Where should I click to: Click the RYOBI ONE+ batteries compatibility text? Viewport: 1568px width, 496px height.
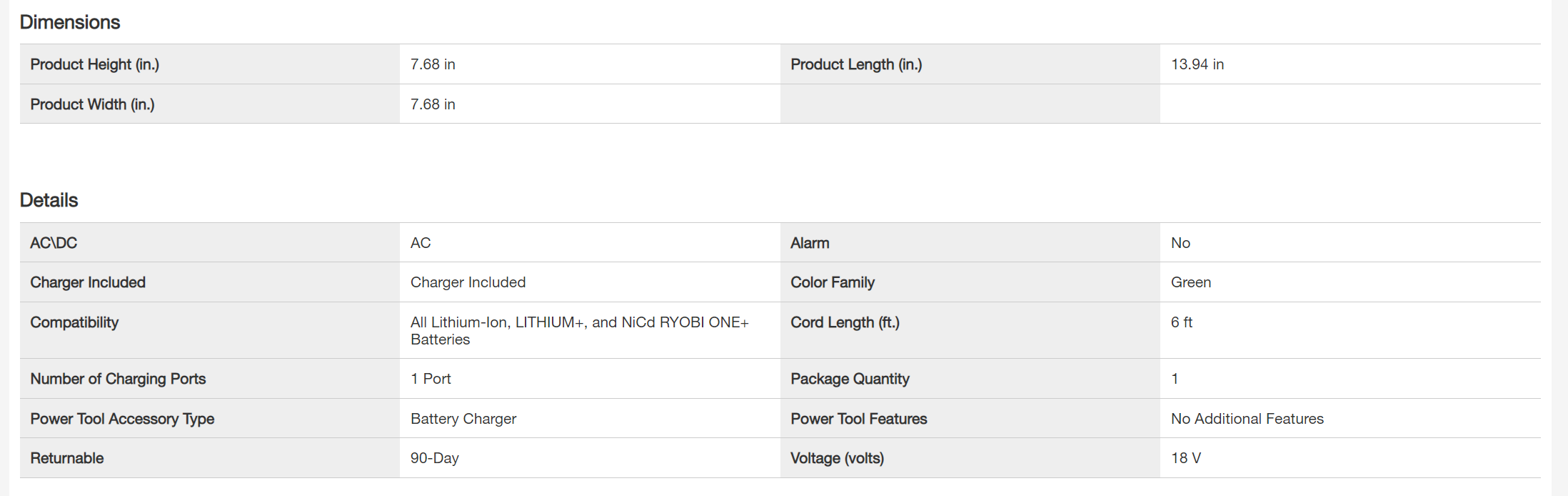click(579, 330)
